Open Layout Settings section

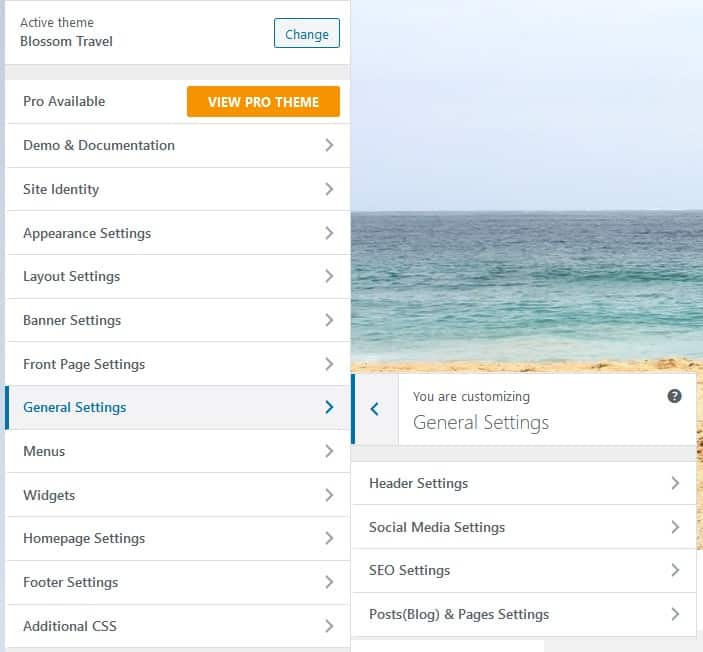(178, 276)
